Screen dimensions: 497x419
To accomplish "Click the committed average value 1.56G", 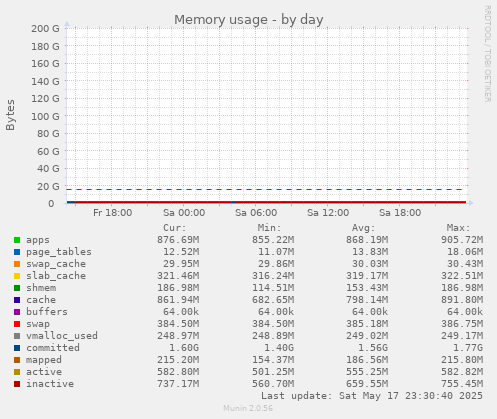I will click(373, 348).
